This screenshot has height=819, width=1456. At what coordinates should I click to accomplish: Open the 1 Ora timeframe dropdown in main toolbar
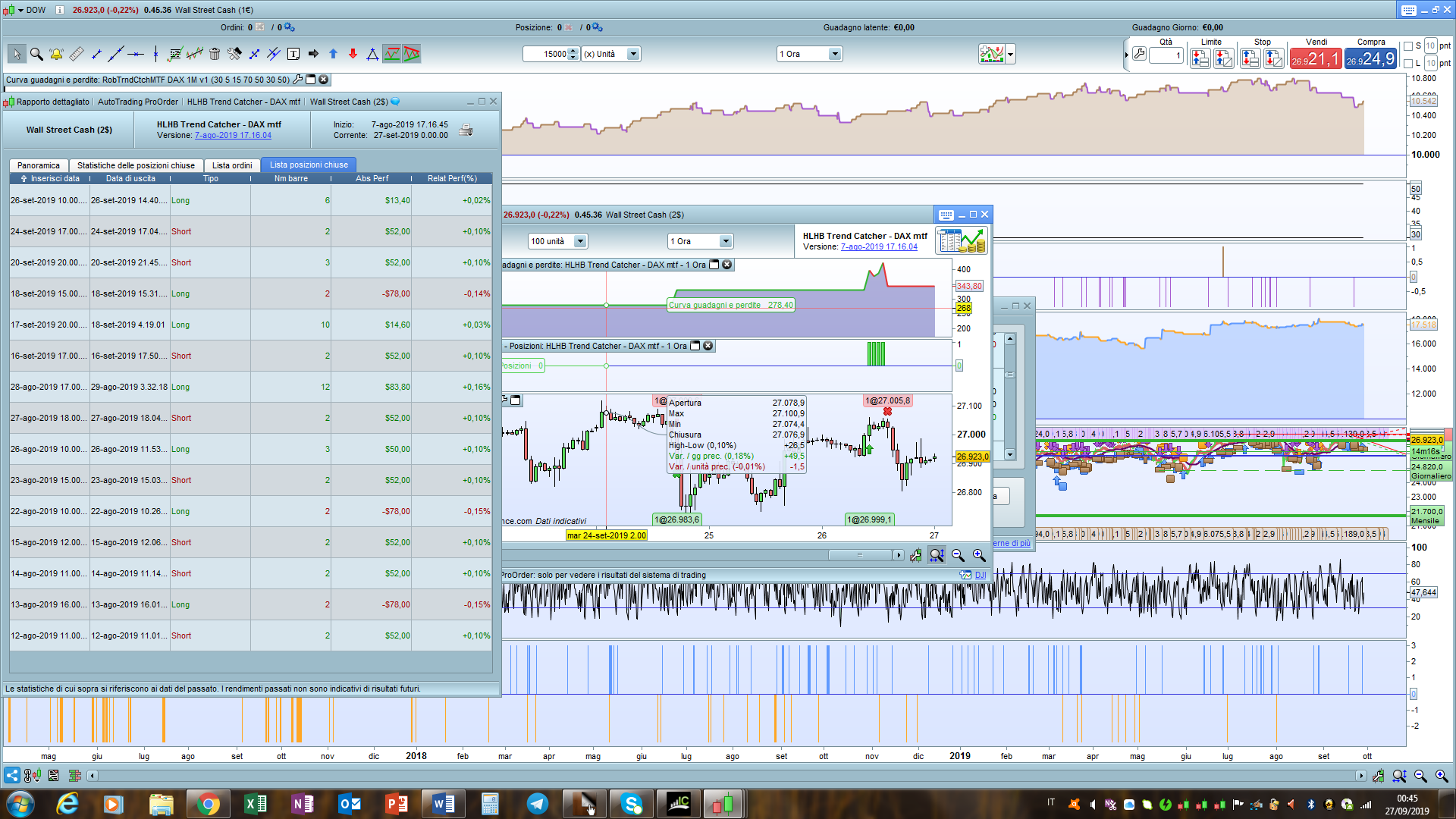(834, 54)
